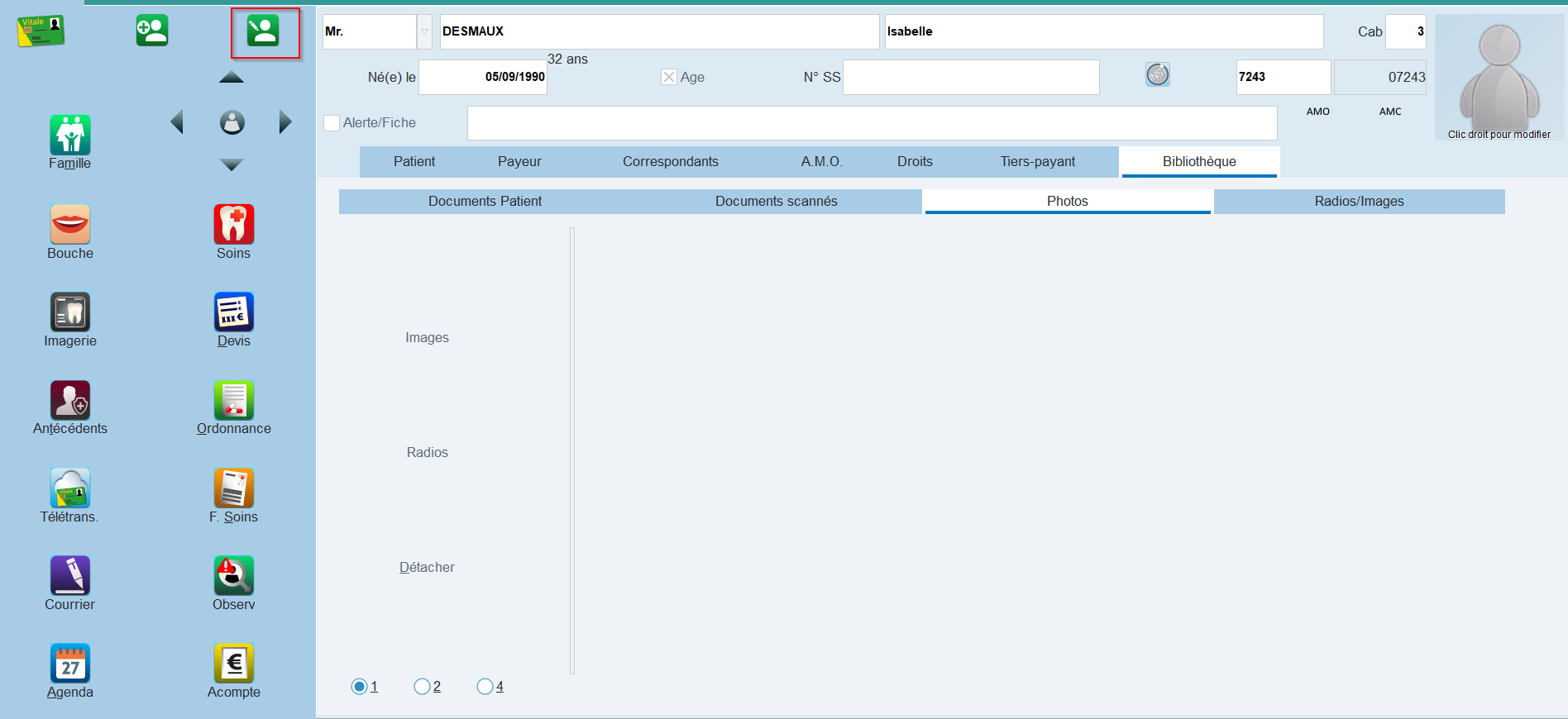Go to next patient with right arrow
The image size is (1568, 719).
285,122
